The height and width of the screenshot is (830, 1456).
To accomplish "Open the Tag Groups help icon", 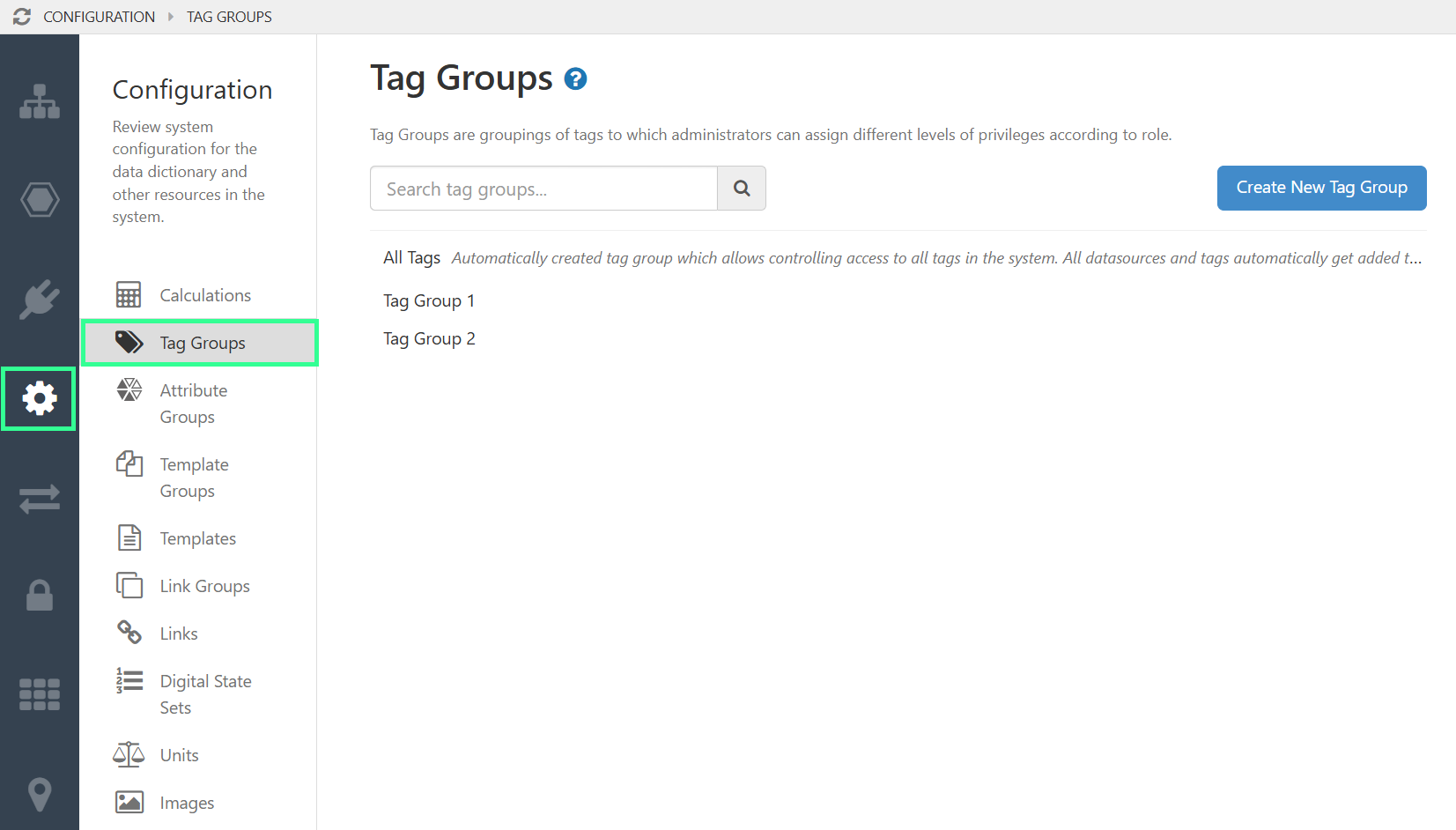I will tap(575, 78).
